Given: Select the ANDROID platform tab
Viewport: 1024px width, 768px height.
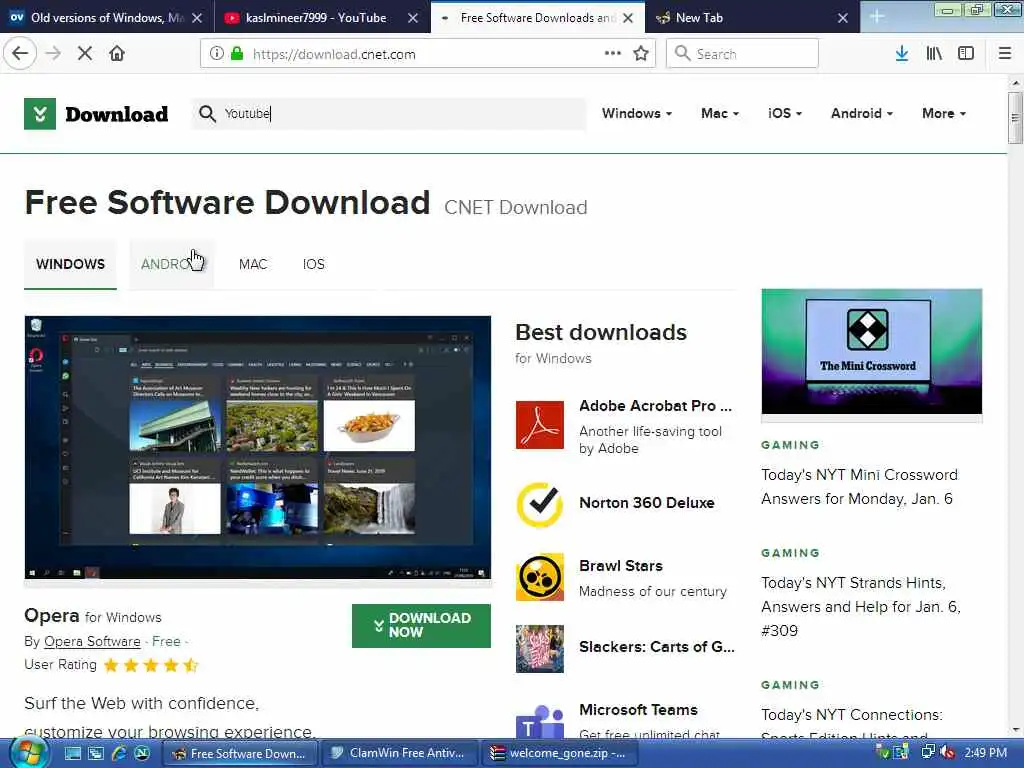Looking at the screenshot, I should click(172, 264).
